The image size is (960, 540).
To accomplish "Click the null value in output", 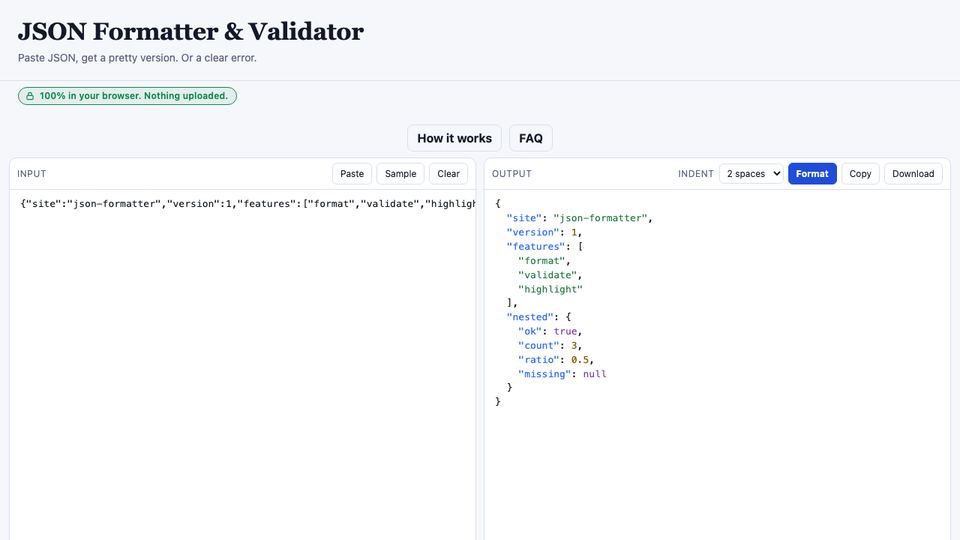I will click(594, 374).
